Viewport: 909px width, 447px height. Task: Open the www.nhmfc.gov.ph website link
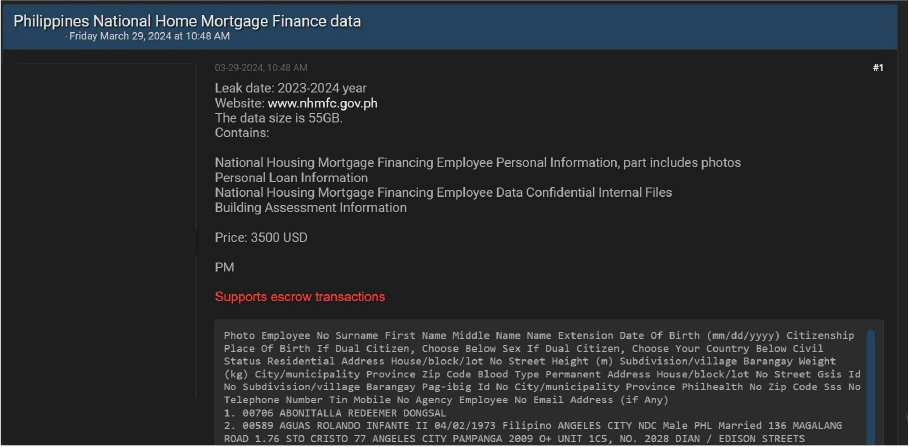coord(322,104)
